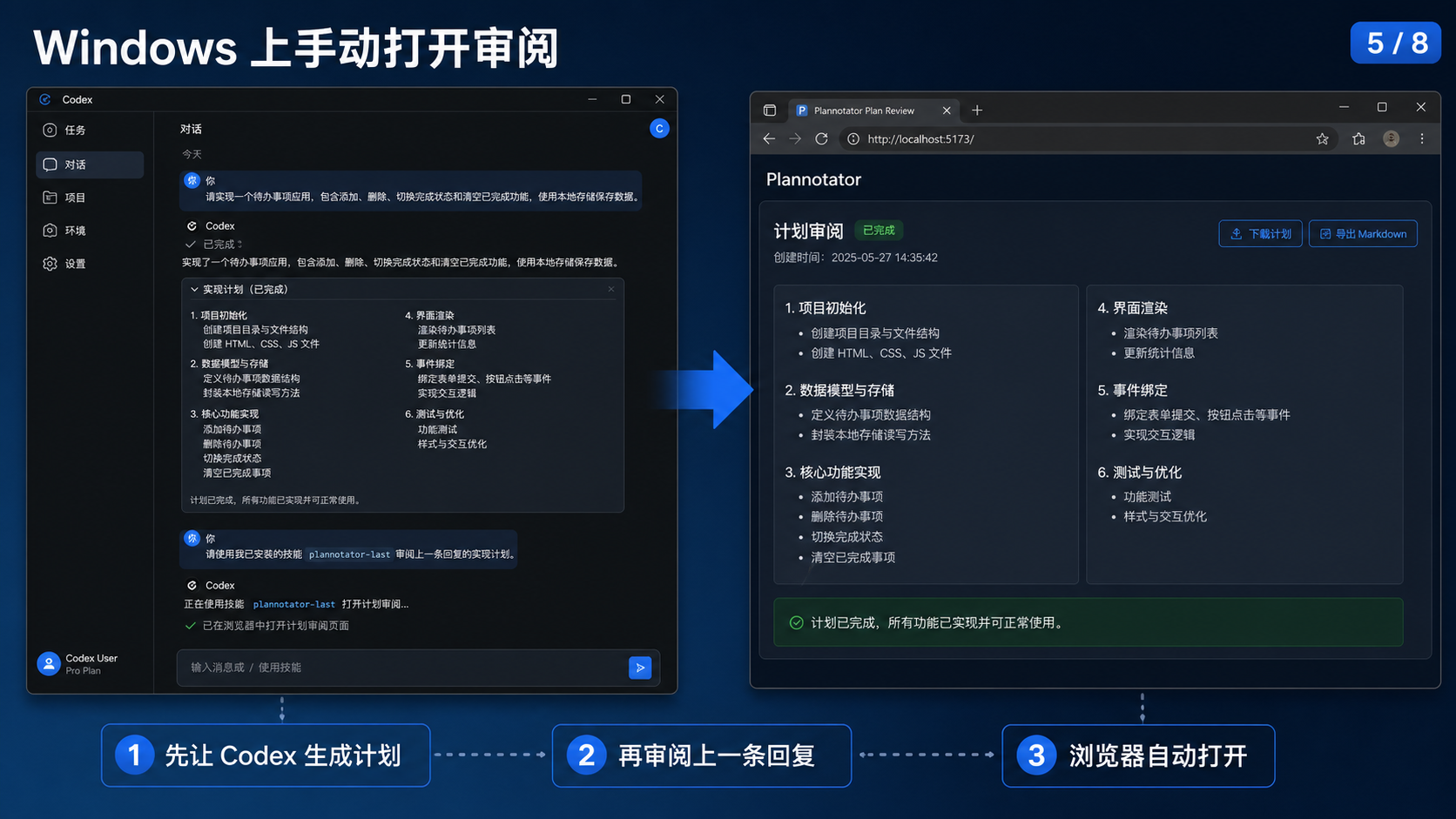Click the 今天 date label in Codex
Viewport: 1456px width, 819px height.
(x=192, y=155)
